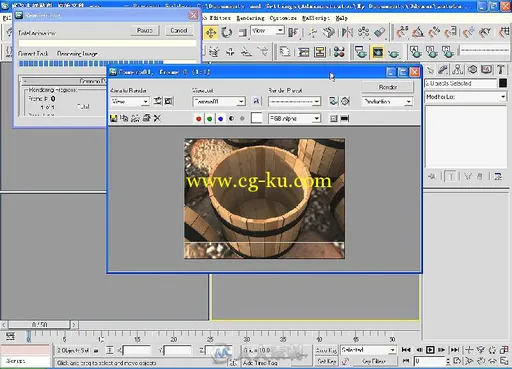Screen dimensions: 512x369
Task: Open the Help menu
Action: click(342, 18)
